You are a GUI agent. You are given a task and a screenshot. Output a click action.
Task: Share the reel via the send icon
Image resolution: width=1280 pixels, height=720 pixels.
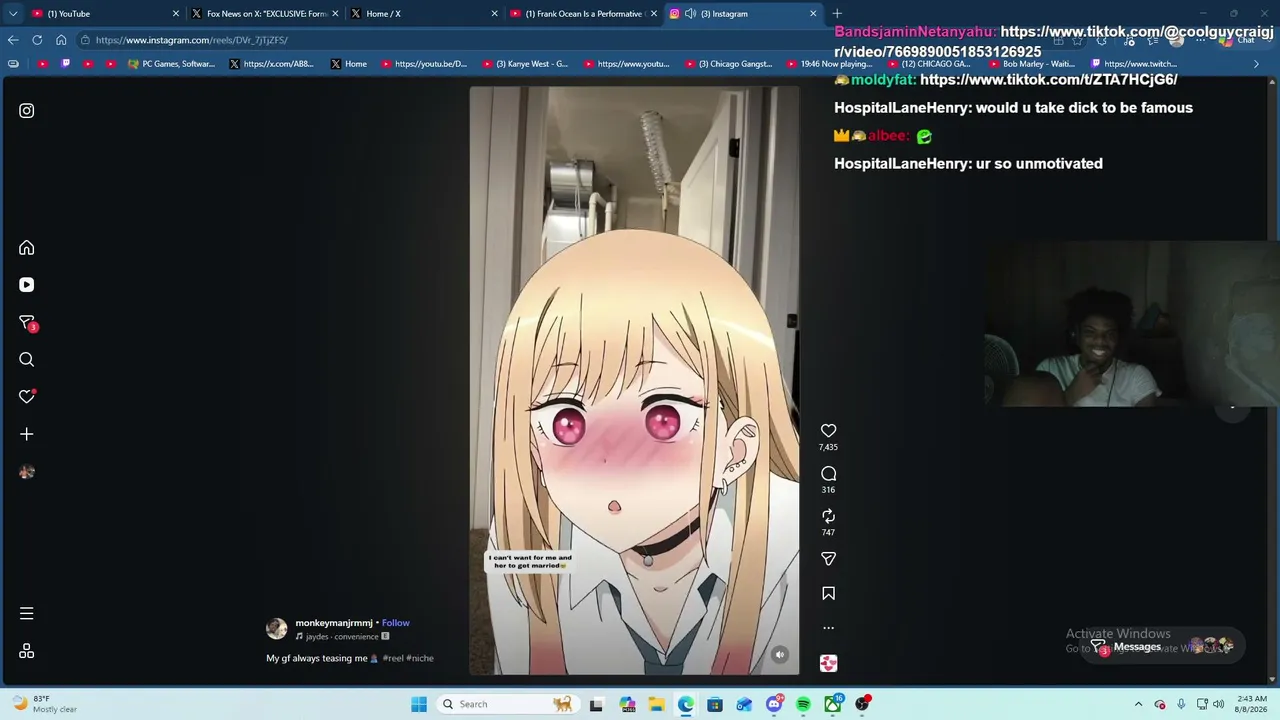828,559
